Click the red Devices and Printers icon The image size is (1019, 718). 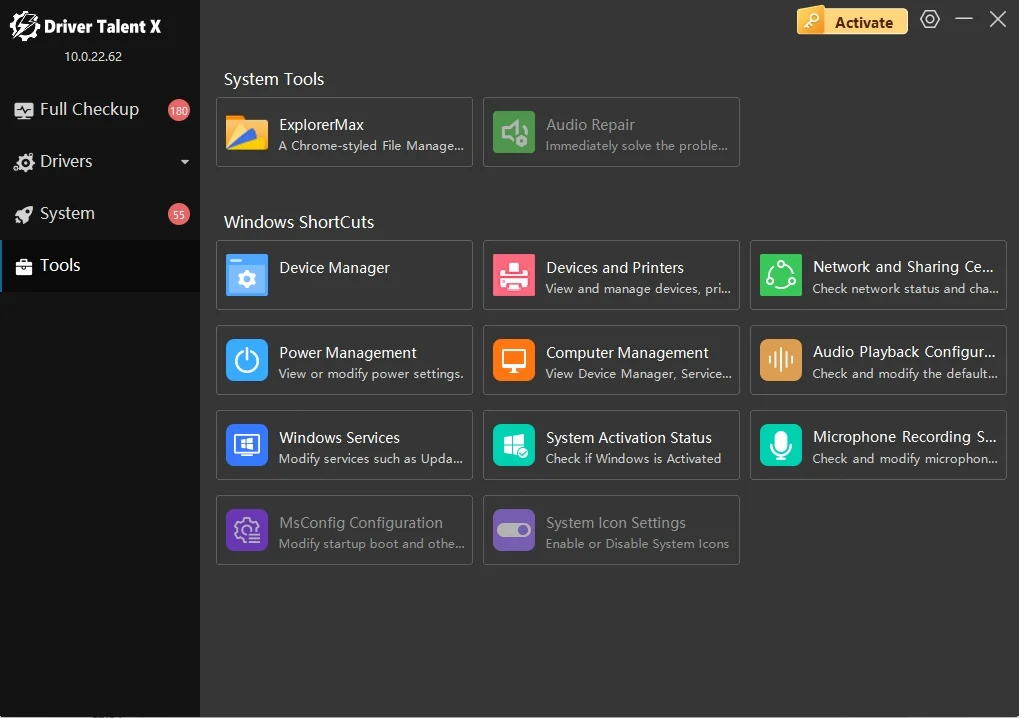pyautogui.click(x=514, y=276)
